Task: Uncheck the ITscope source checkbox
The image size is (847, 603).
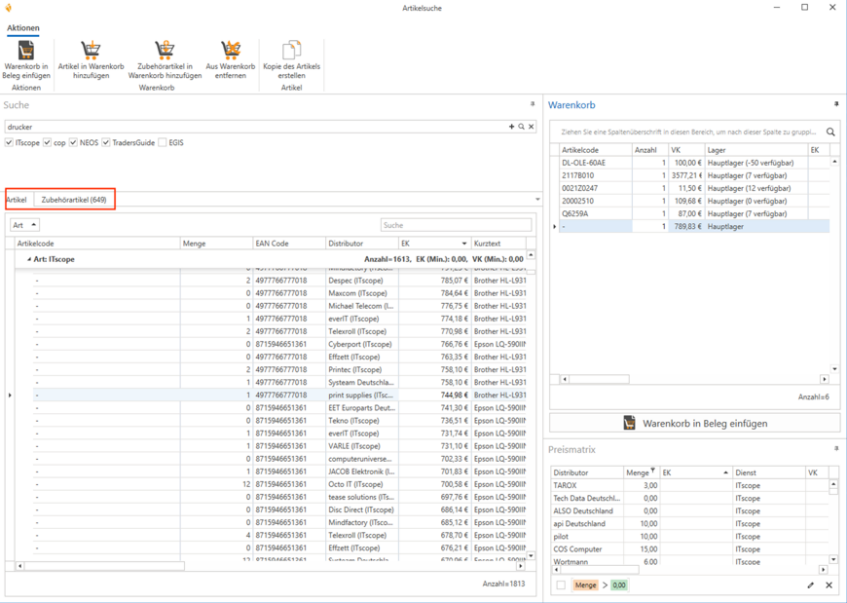Action: 10,143
